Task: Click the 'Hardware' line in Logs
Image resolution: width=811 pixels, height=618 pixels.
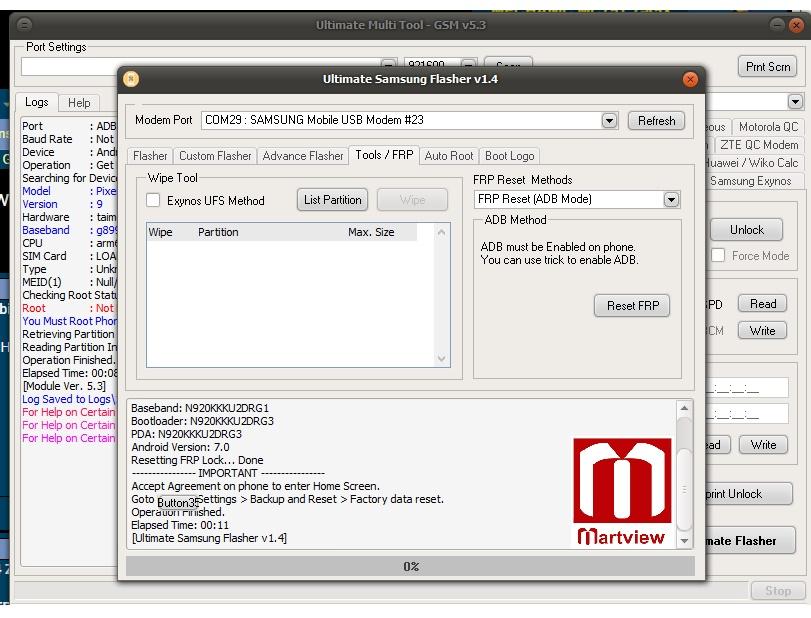Action: pos(69,217)
